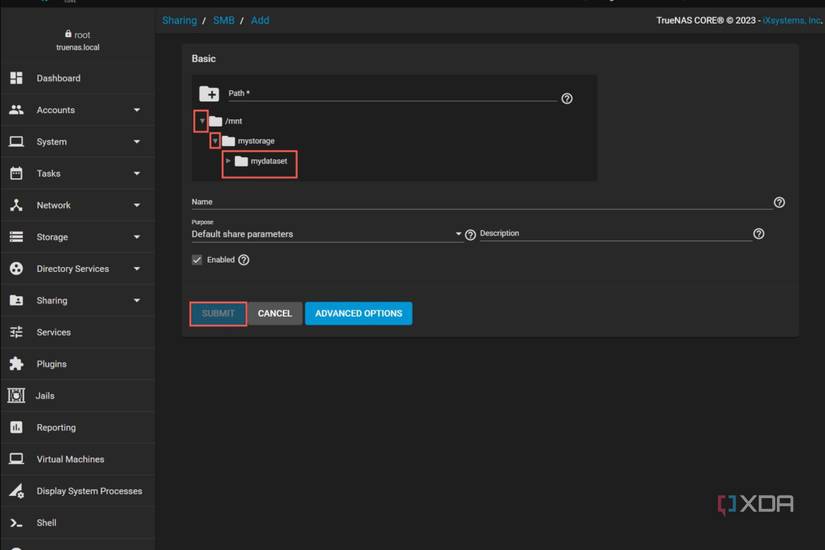Expand the Network menu arrow
The width and height of the screenshot is (825, 550).
pos(137,205)
